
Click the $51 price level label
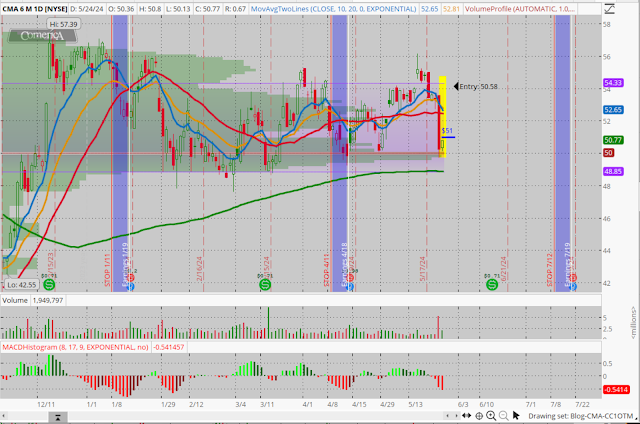(x=447, y=131)
